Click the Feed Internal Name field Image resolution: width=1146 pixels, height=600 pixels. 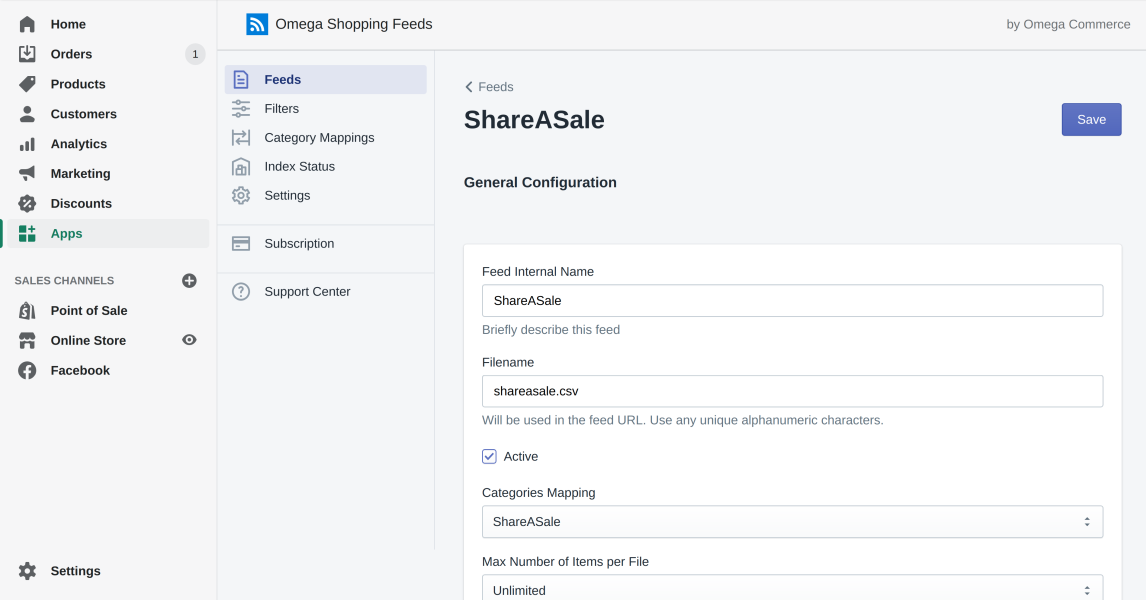coord(792,300)
